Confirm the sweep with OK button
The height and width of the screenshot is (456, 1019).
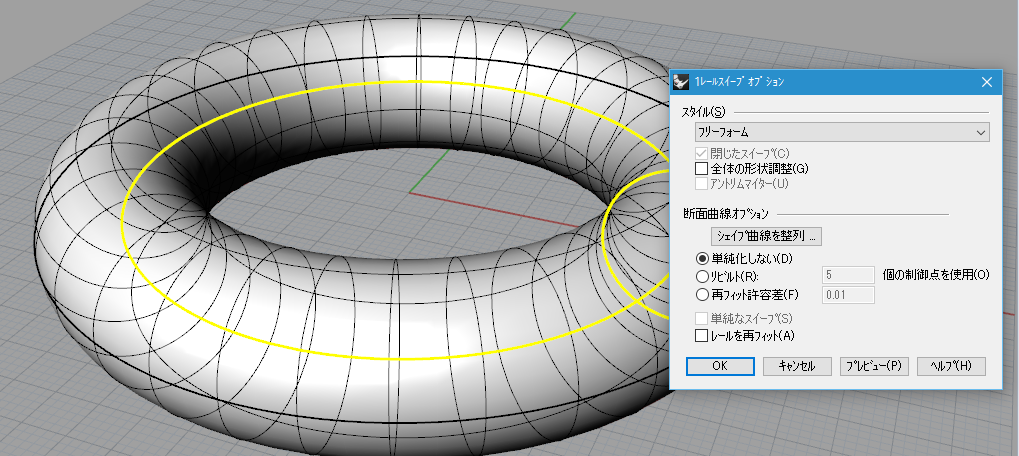pyautogui.click(x=720, y=366)
